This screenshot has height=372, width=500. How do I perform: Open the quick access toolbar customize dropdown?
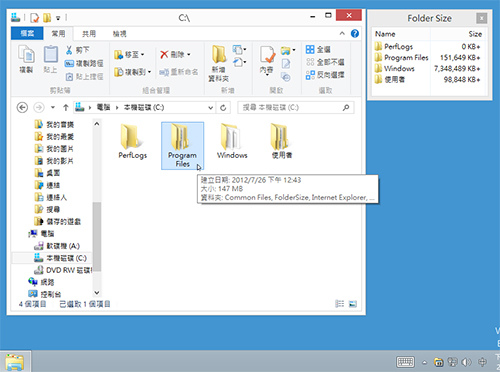(58, 18)
